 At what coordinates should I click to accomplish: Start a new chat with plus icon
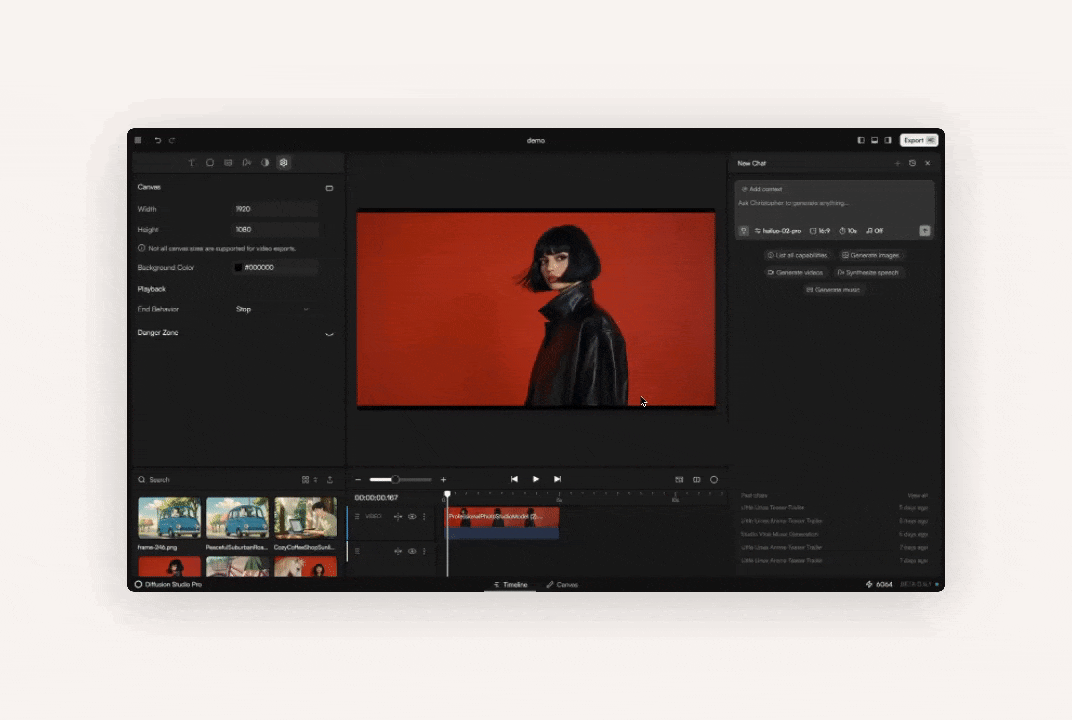click(898, 163)
